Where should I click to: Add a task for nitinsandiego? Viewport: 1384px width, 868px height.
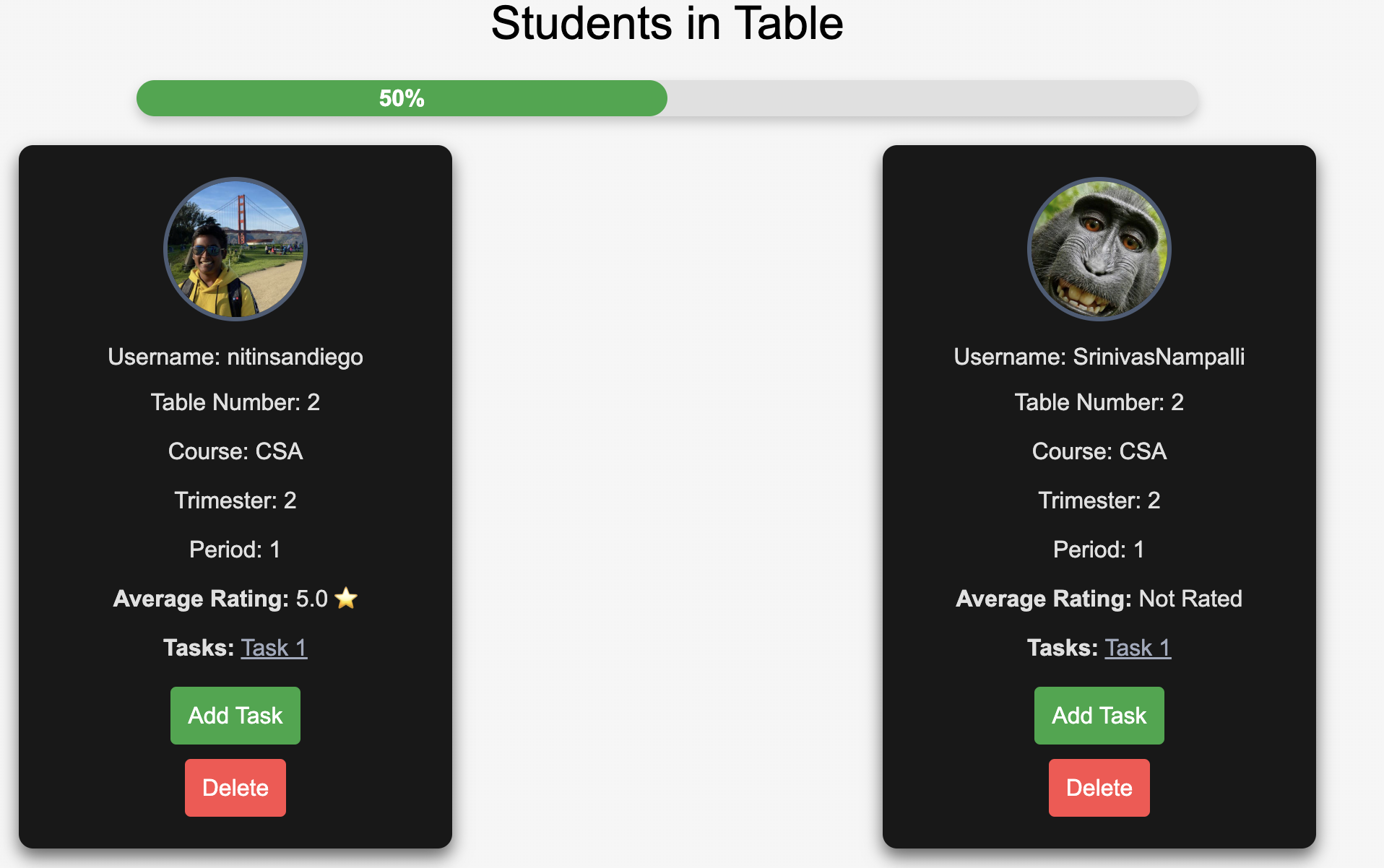(x=235, y=716)
